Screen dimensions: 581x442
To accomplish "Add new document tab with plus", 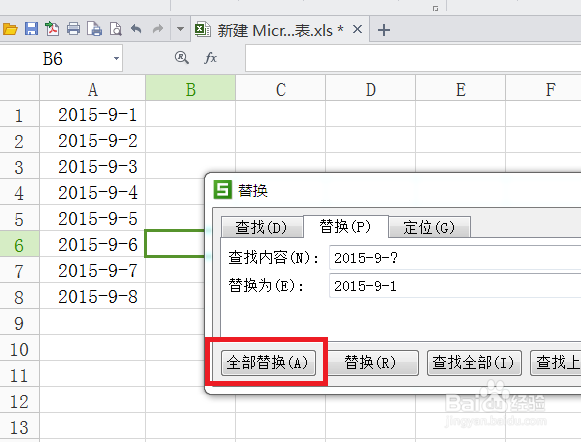I will coord(384,30).
